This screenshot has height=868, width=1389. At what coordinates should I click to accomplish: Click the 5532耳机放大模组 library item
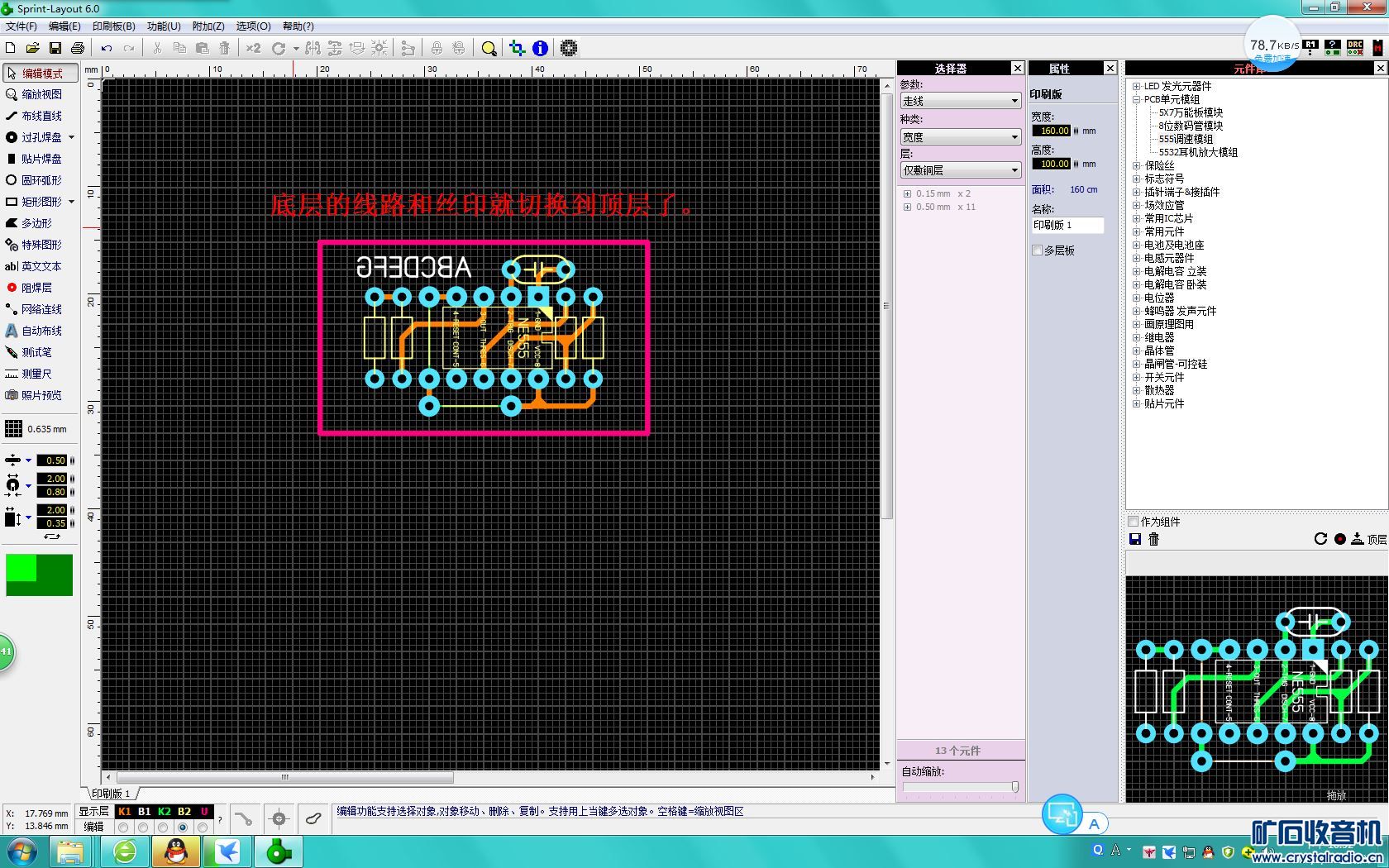point(1198,152)
